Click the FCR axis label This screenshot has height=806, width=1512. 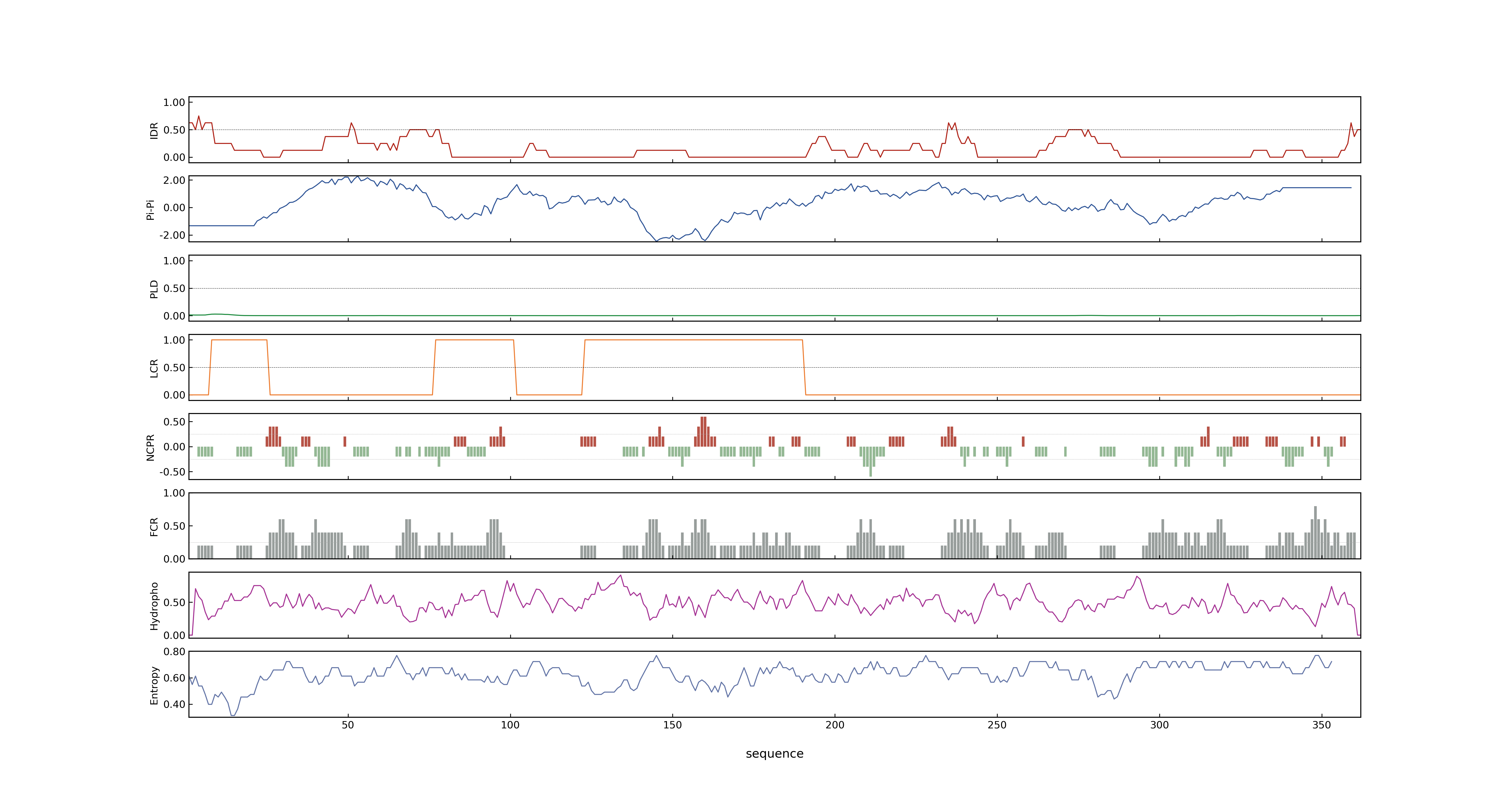(x=154, y=526)
